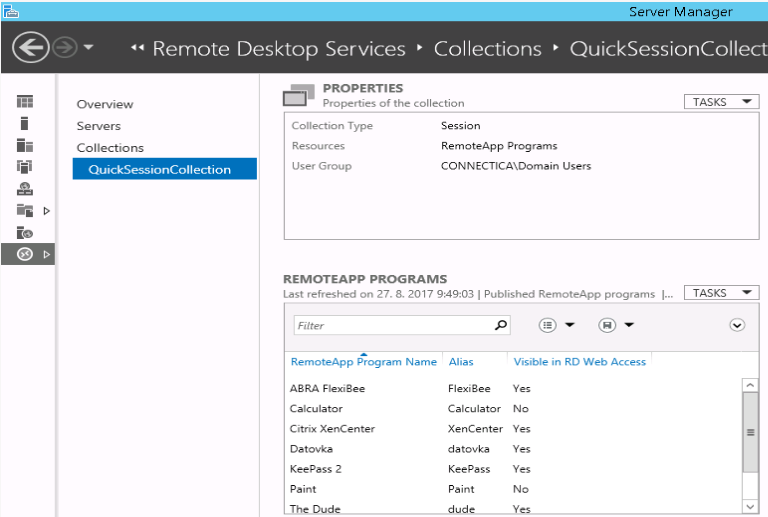The height and width of the screenshot is (517, 768).
Task: Expand the Remote Desktop Services sidebar arrow
Action: 47,255
